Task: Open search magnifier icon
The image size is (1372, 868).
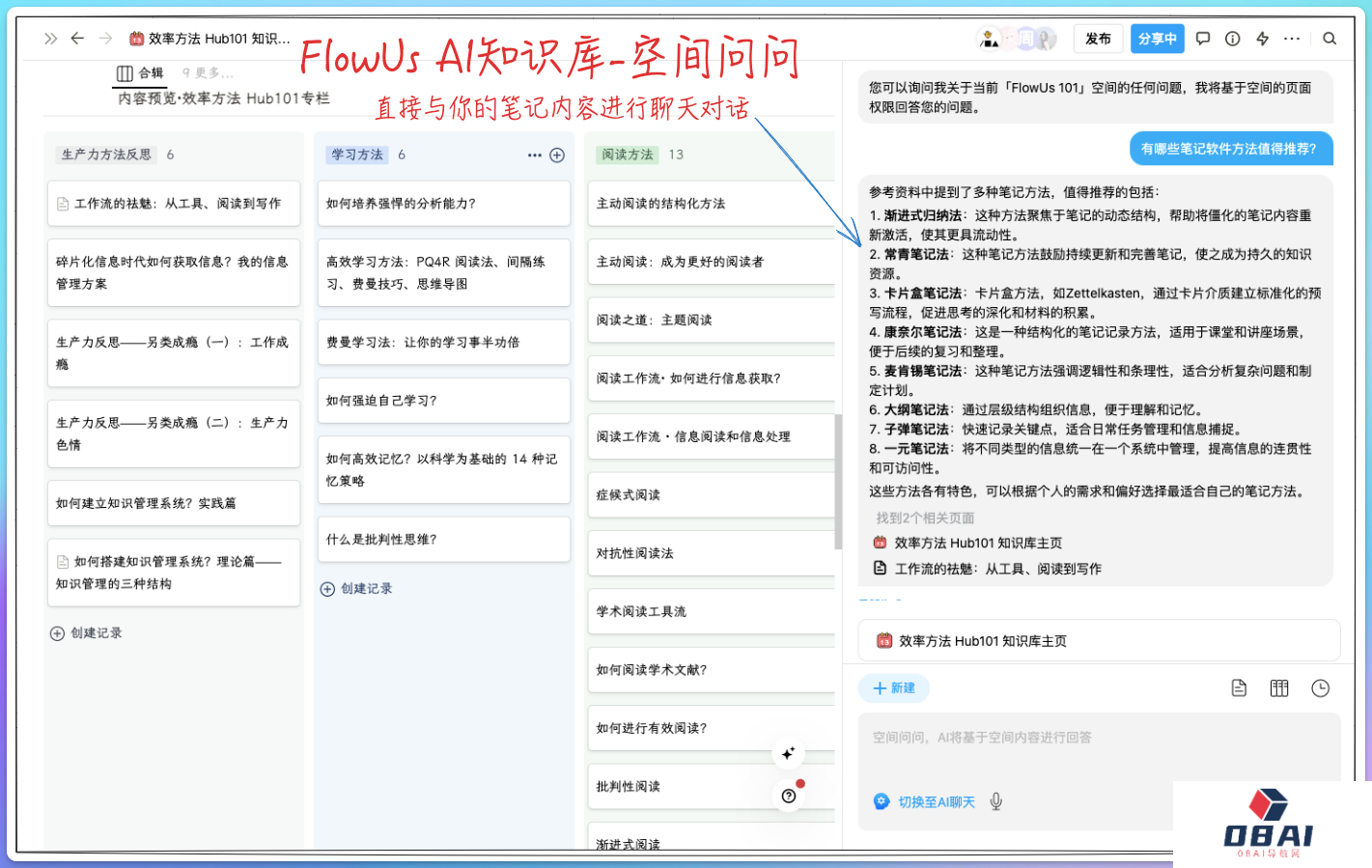Action: [1330, 39]
